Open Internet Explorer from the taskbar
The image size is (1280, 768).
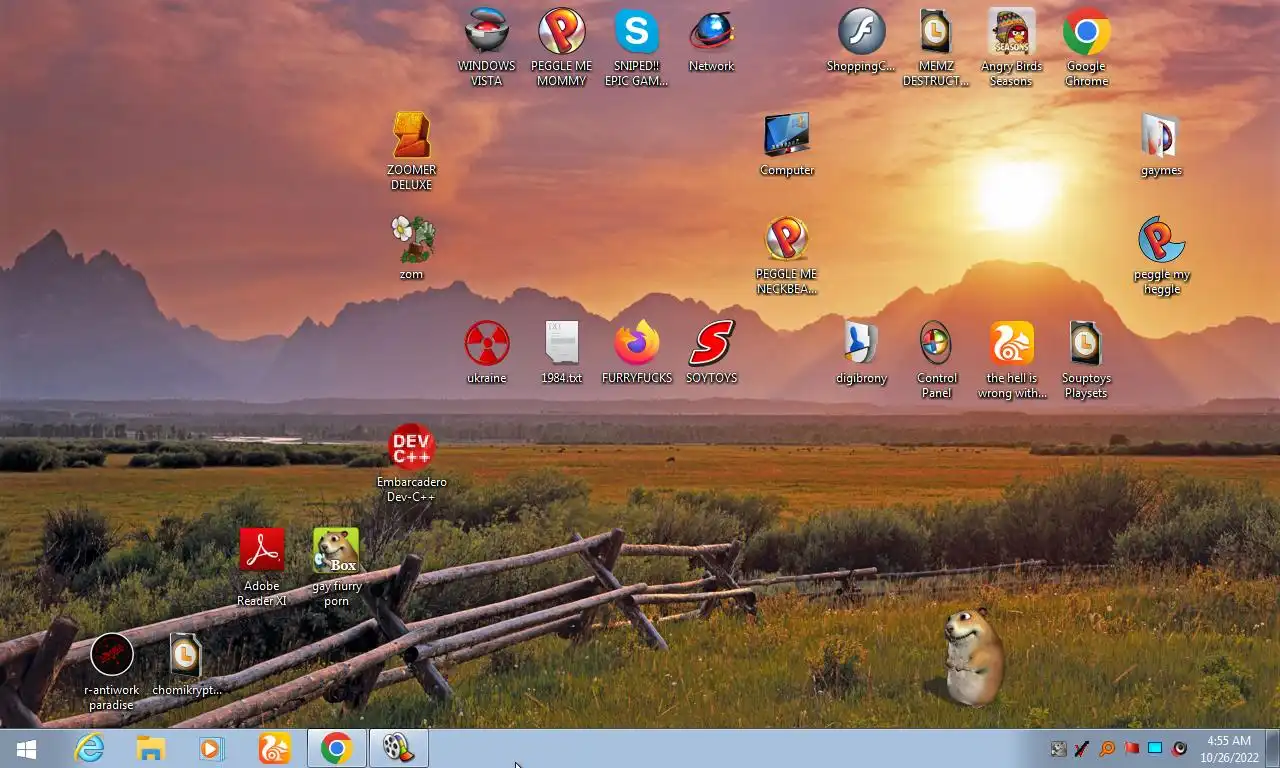(90, 748)
